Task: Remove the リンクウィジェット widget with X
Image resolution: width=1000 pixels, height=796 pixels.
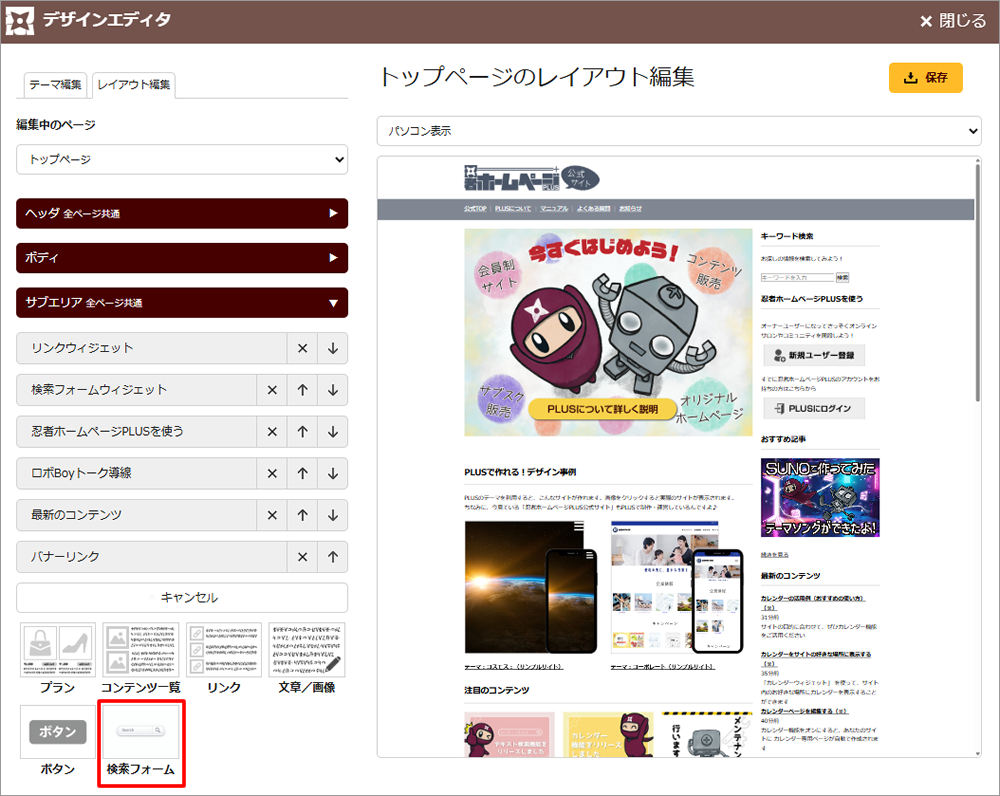Action: [302, 348]
